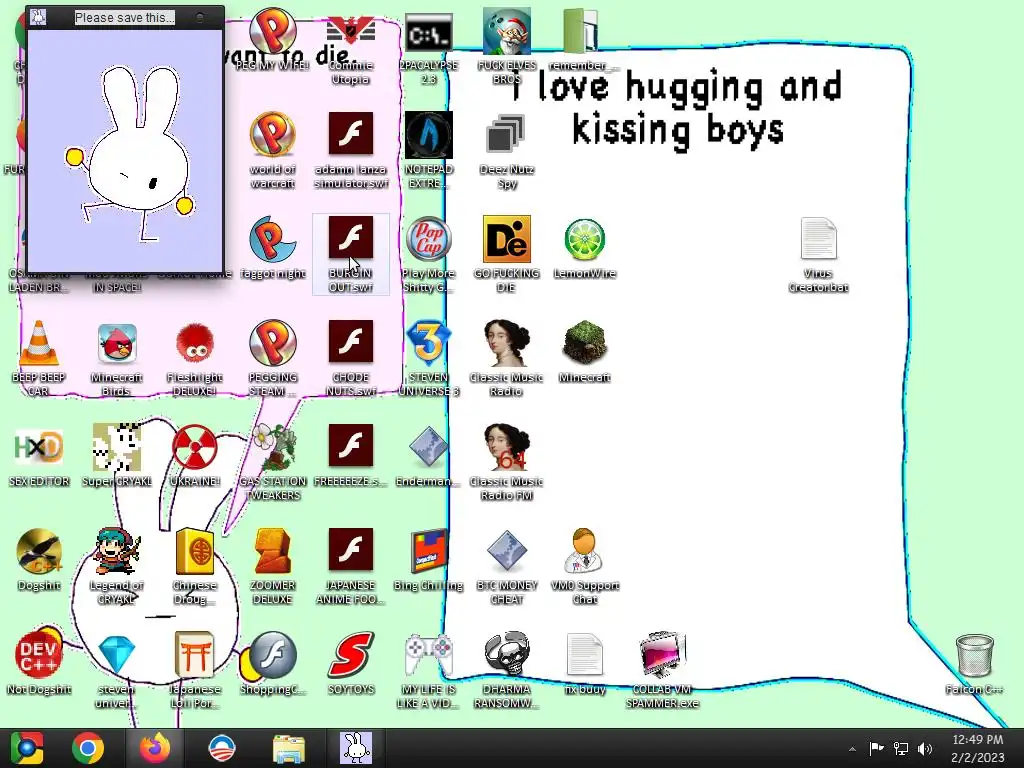Click the Enderman... icon

(x=428, y=455)
